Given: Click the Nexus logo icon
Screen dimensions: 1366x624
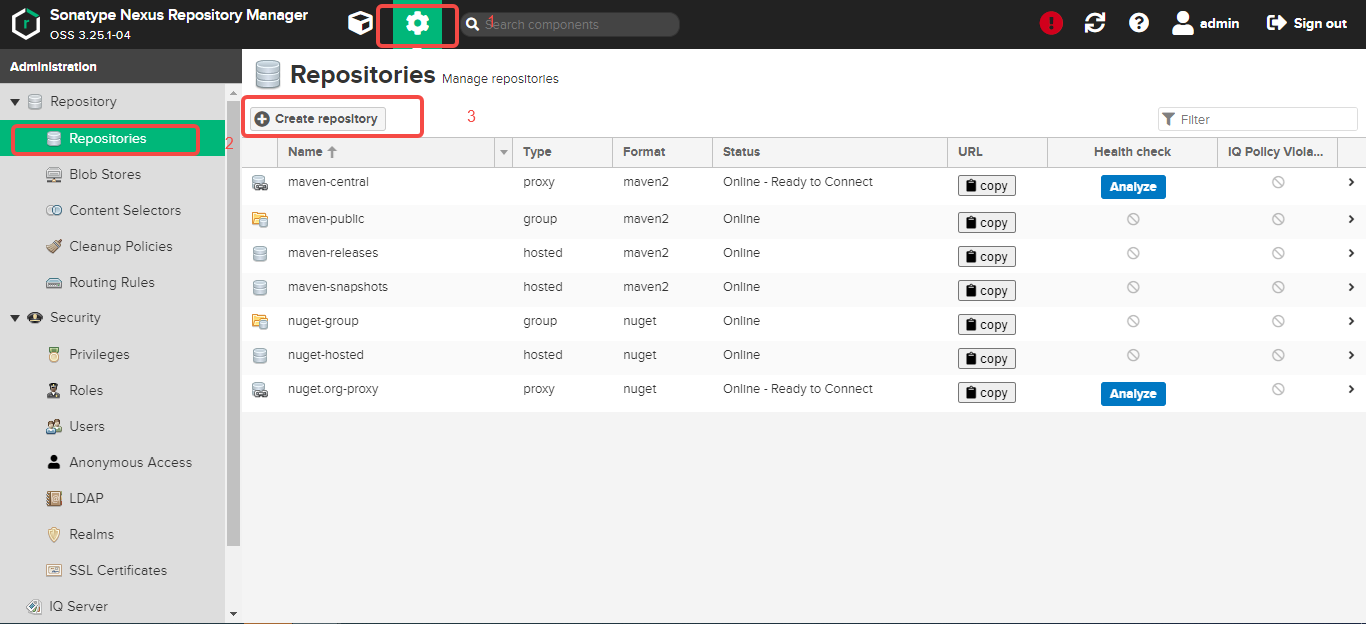Looking at the screenshot, I should click(26, 24).
